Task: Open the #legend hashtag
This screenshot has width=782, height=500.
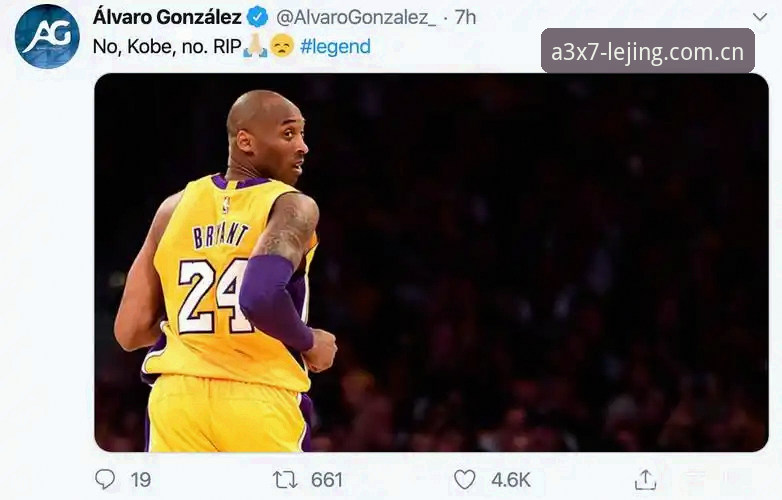Action: click(x=335, y=47)
